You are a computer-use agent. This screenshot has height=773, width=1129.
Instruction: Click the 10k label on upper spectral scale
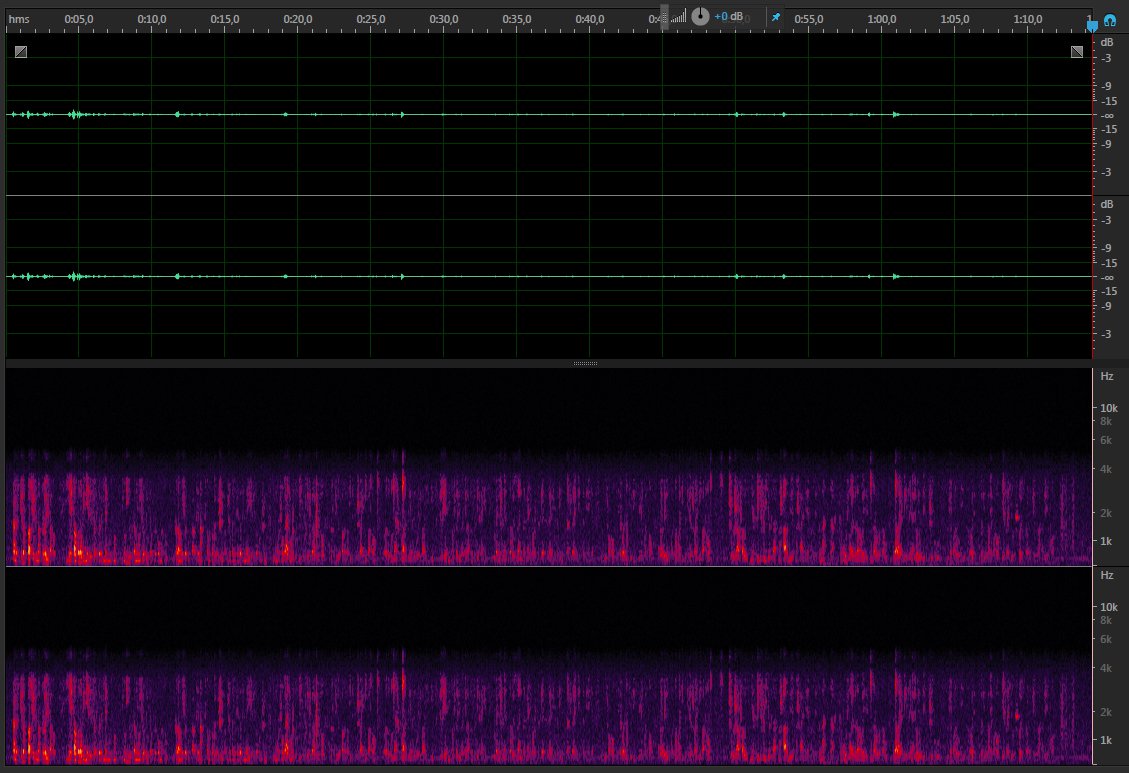(x=1108, y=408)
